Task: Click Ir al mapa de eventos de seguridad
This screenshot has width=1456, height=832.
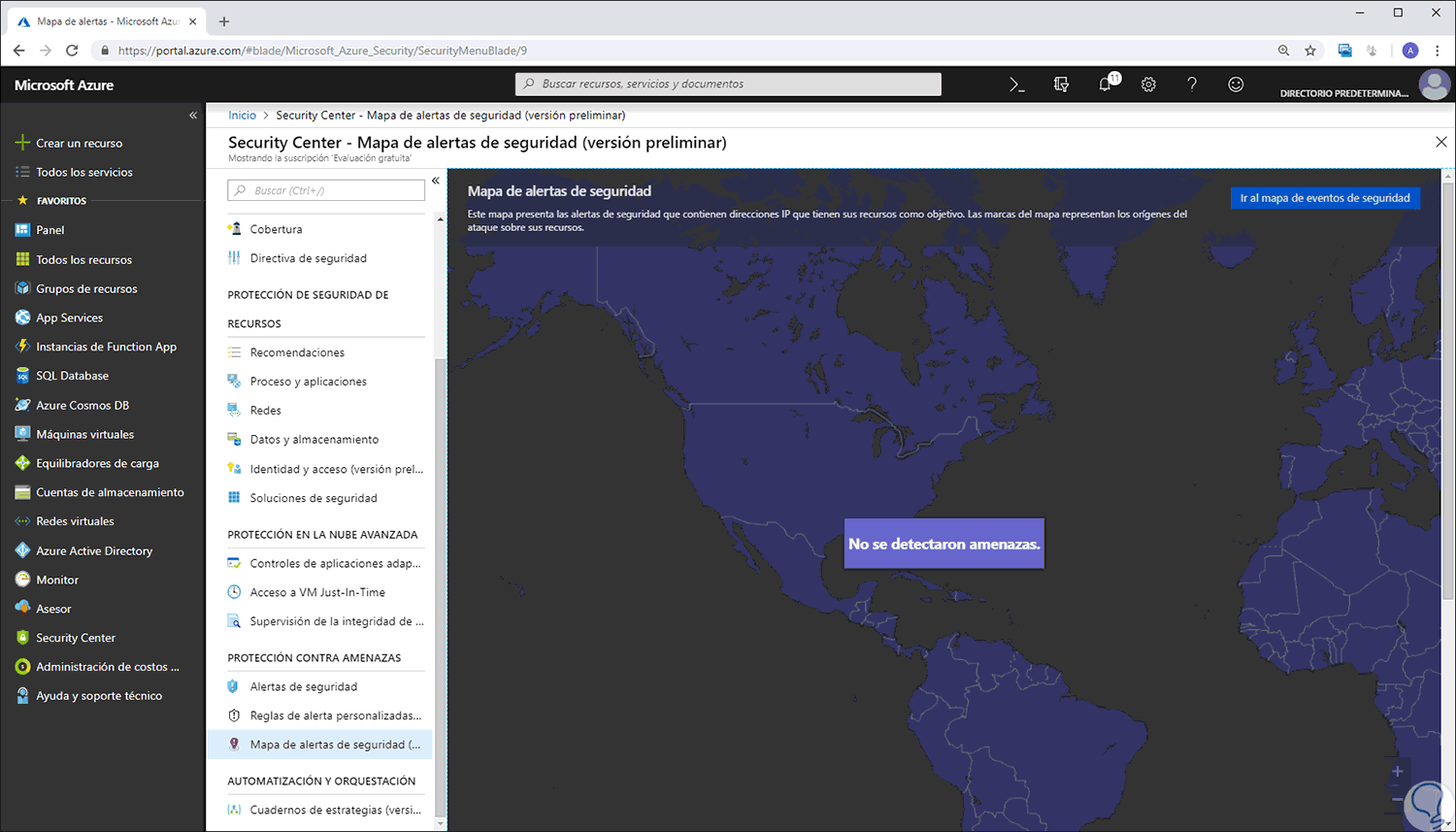Action: [x=1325, y=198]
